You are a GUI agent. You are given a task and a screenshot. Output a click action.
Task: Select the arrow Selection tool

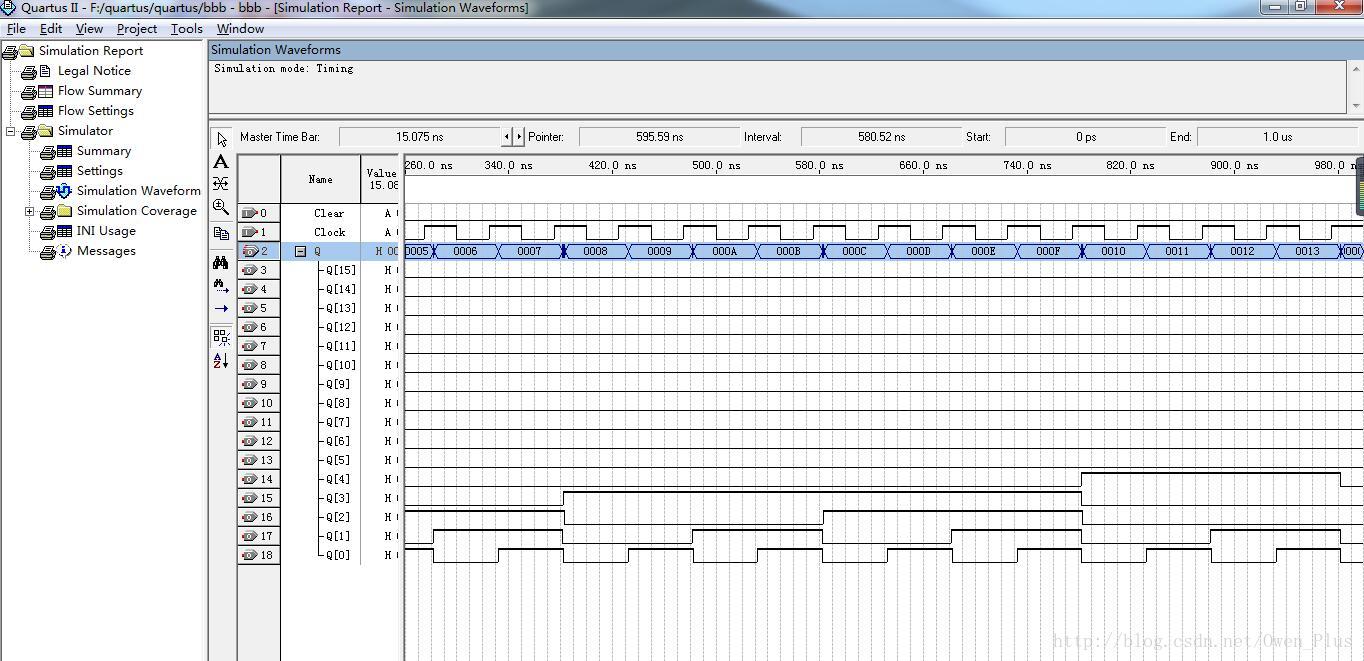[x=221, y=139]
